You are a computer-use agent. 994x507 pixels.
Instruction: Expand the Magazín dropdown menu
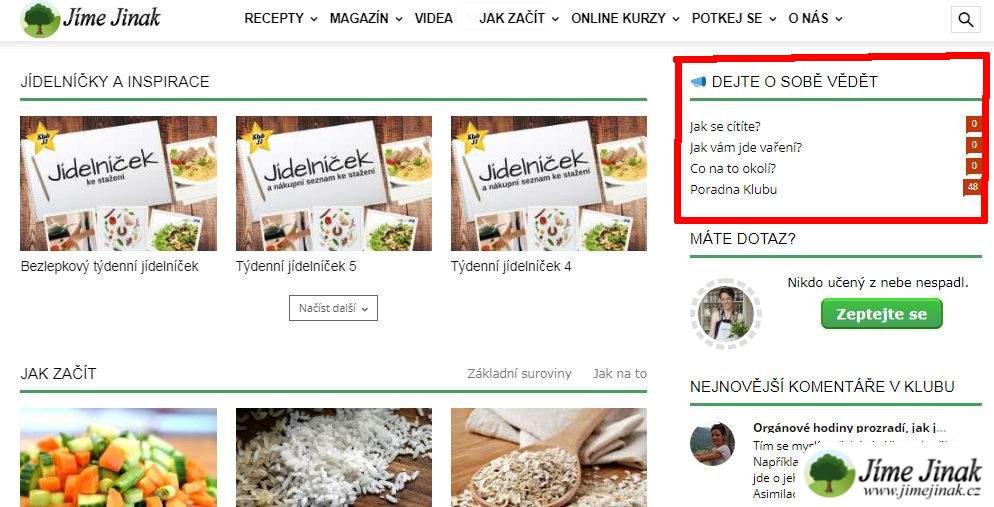(x=366, y=18)
